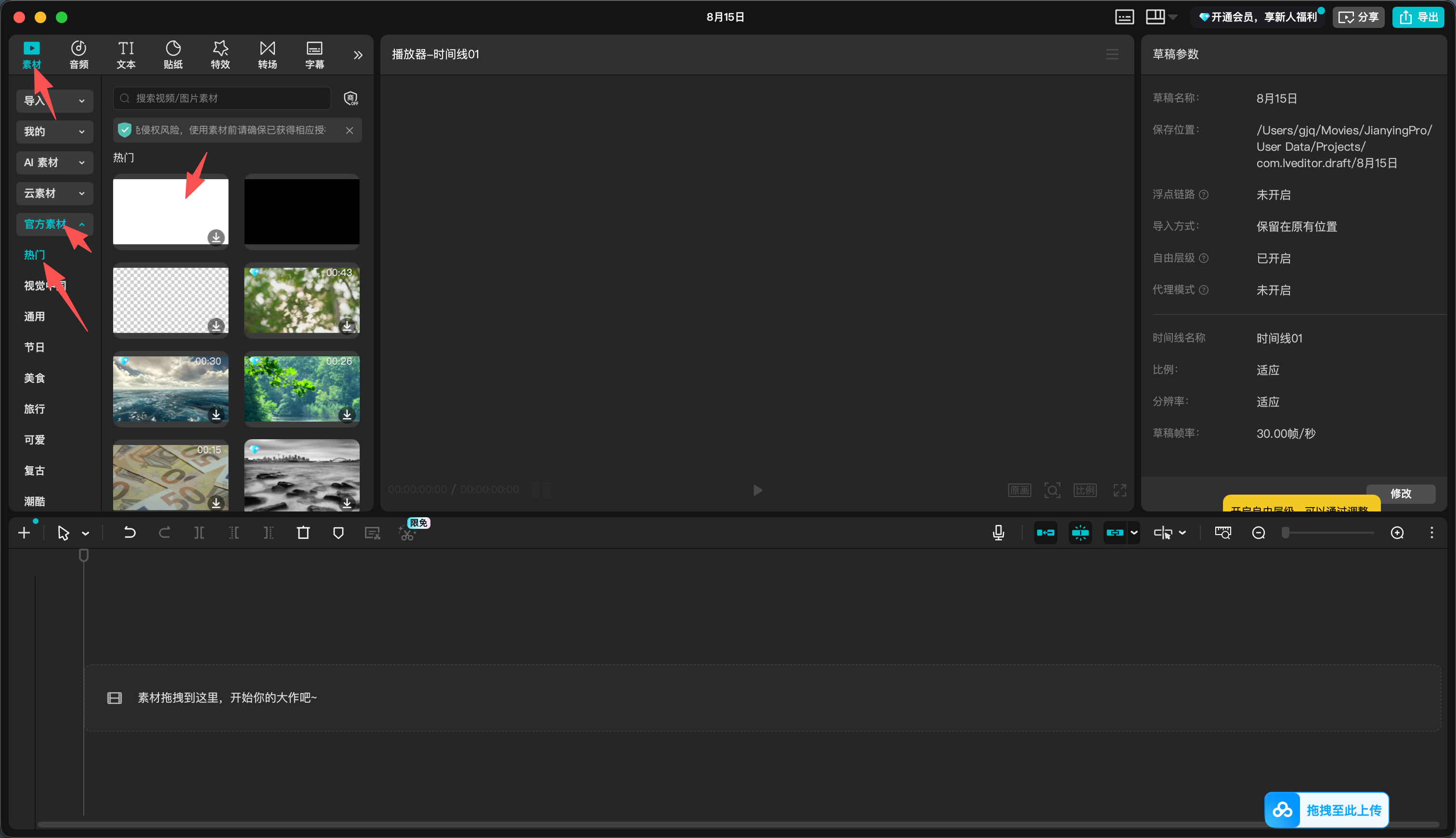Open the 音频 audio tab

click(79, 55)
